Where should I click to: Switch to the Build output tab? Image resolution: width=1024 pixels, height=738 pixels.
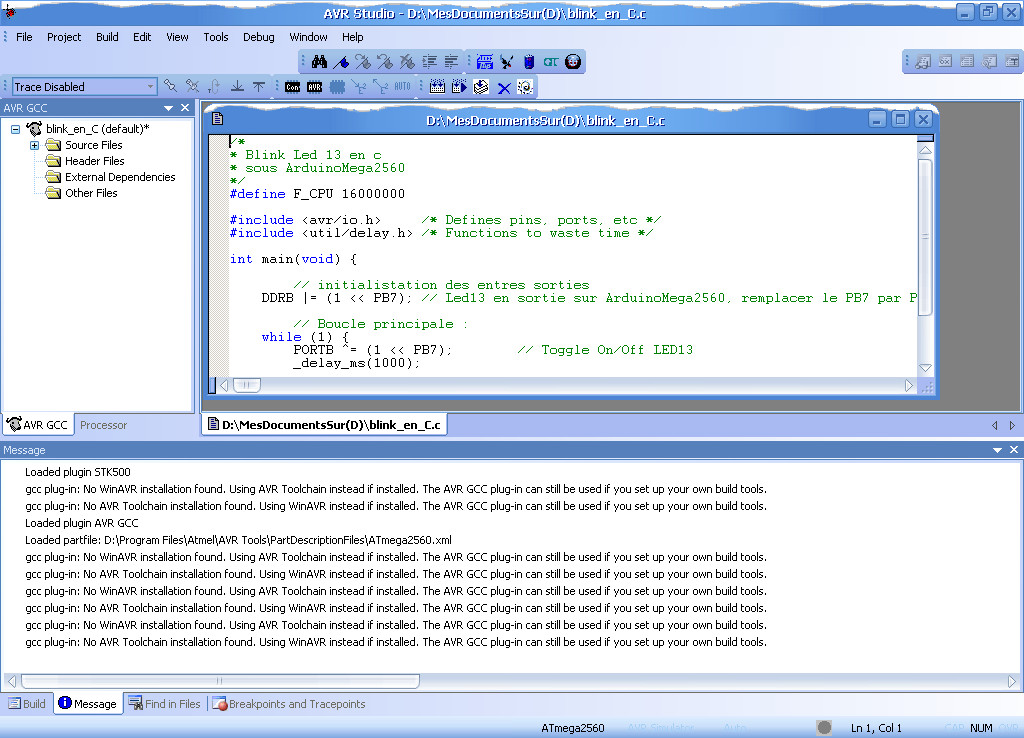pos(27,704)
